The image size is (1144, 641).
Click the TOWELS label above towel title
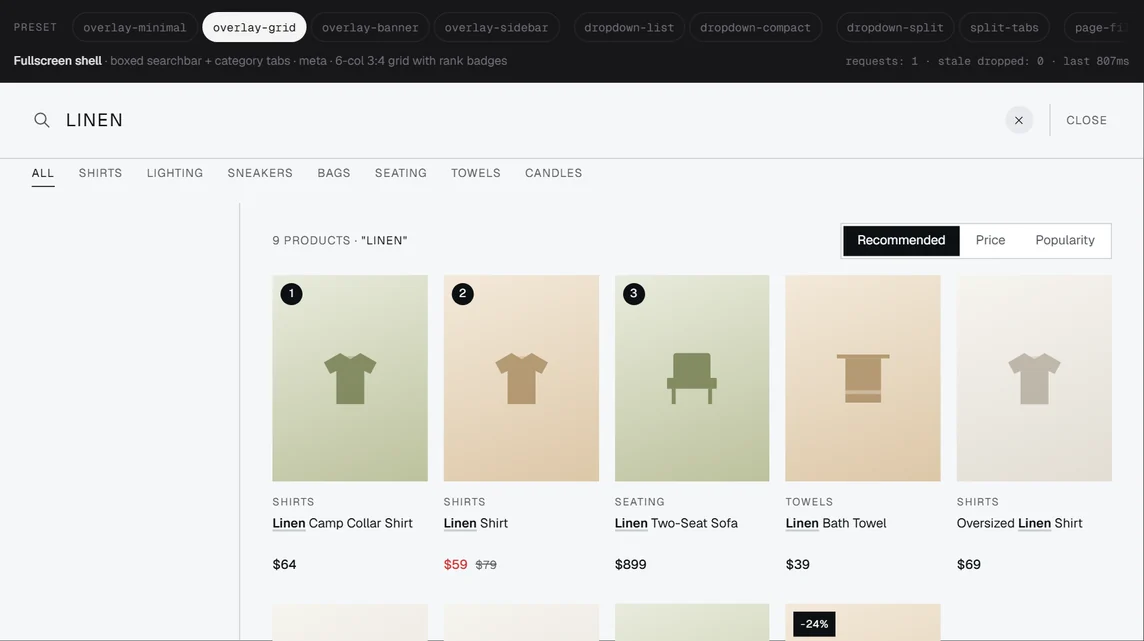tap(809, 502)
